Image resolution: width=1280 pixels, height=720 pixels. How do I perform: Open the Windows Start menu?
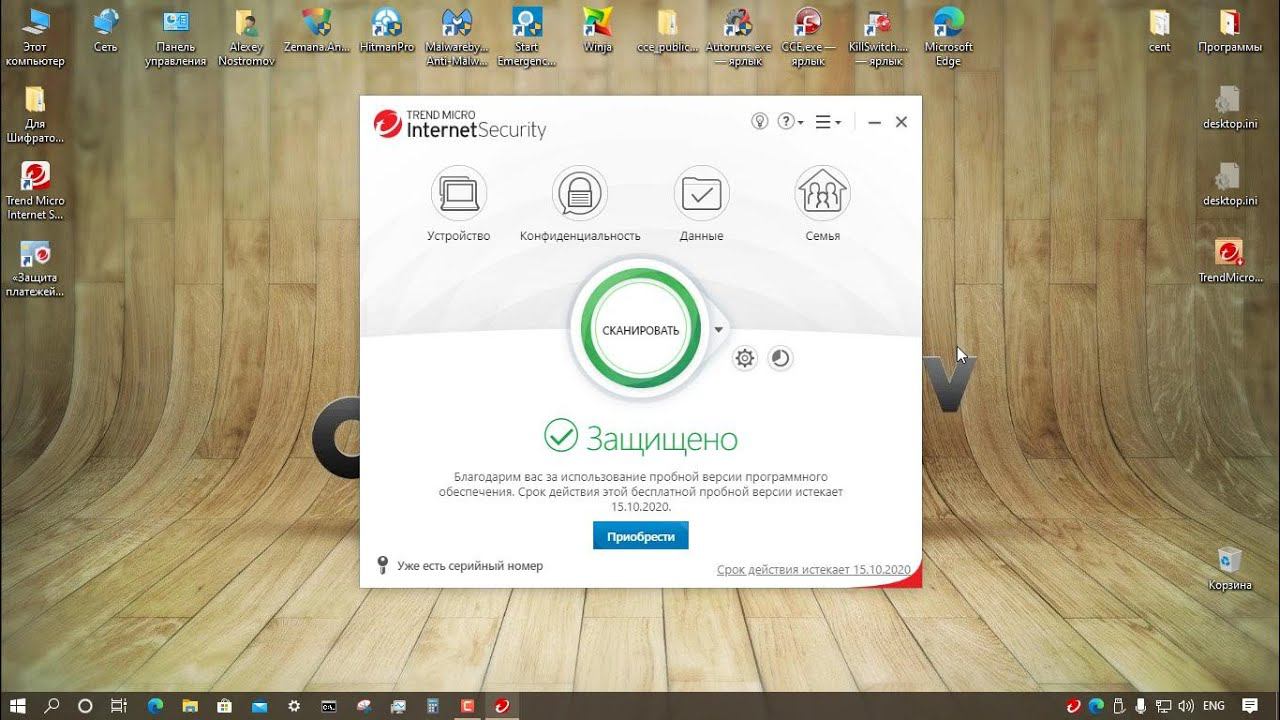point(18,706)
